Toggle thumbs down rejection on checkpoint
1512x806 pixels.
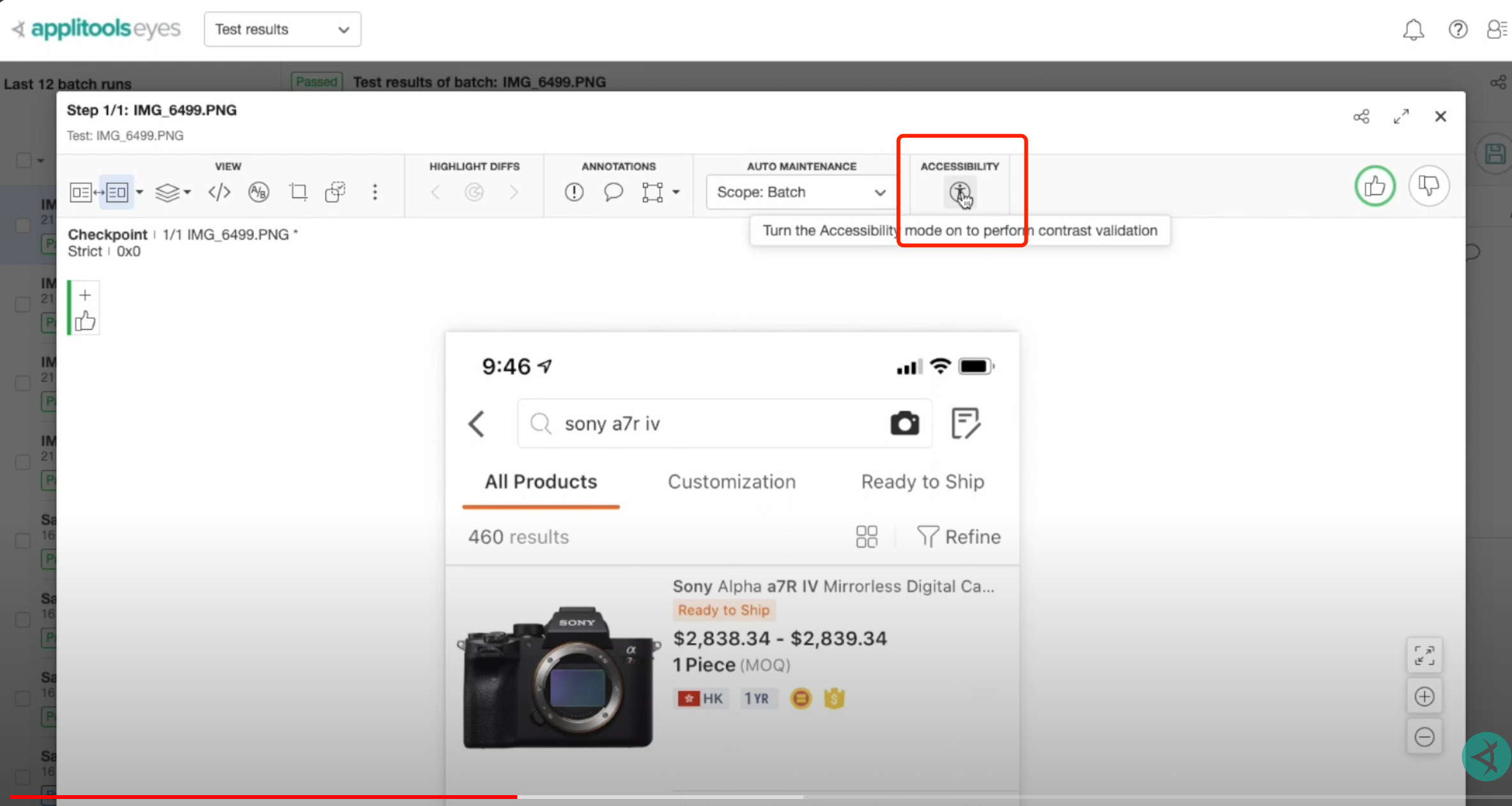click(1429, 186)
